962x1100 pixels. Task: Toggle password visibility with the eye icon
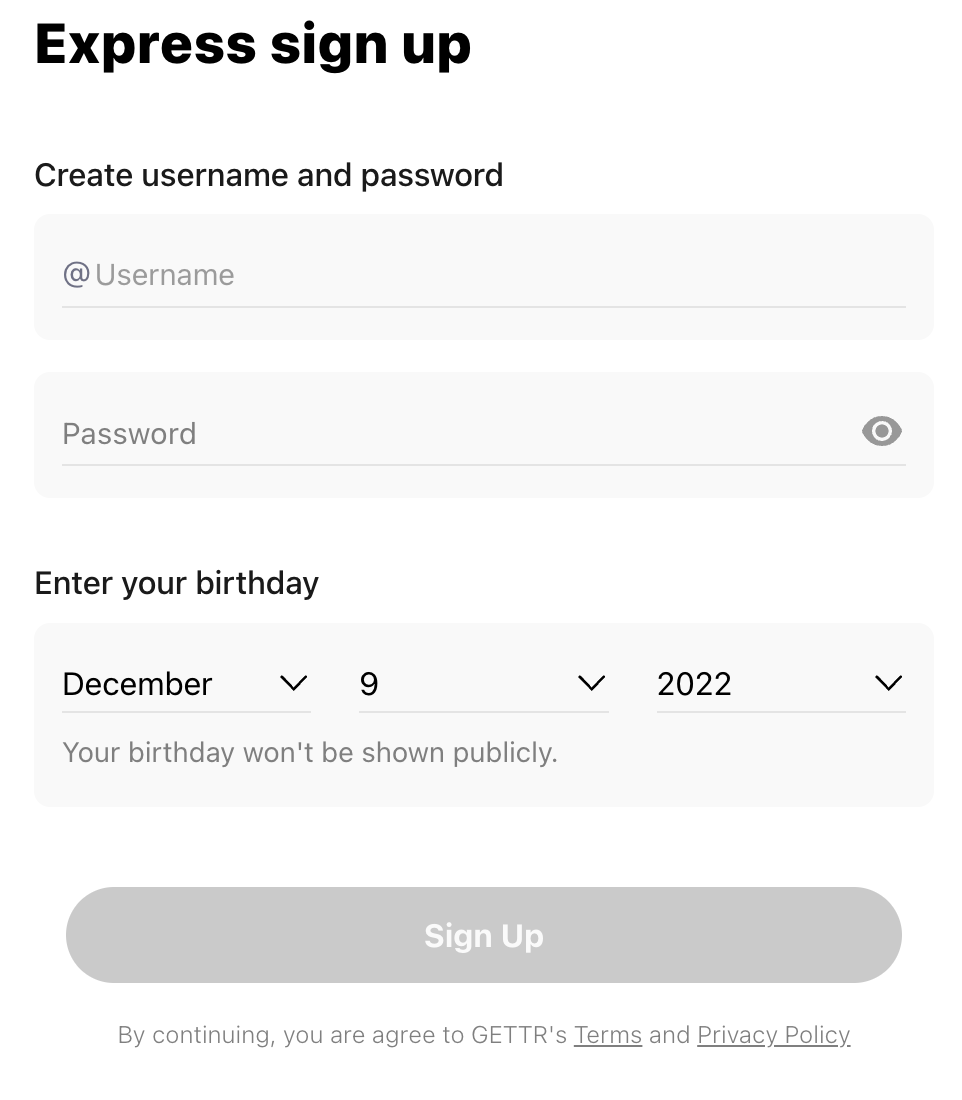[x=881, y=431]
